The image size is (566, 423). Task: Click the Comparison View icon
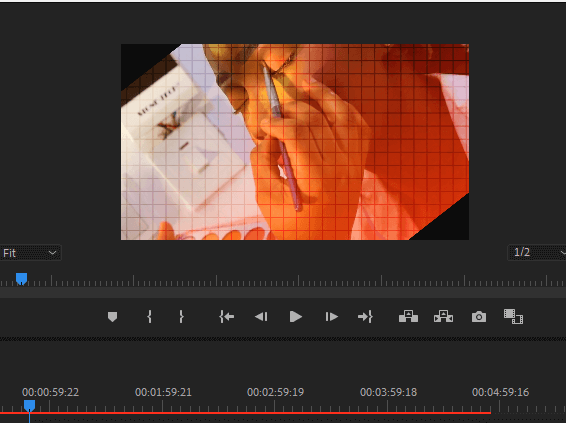coord(513,317)
